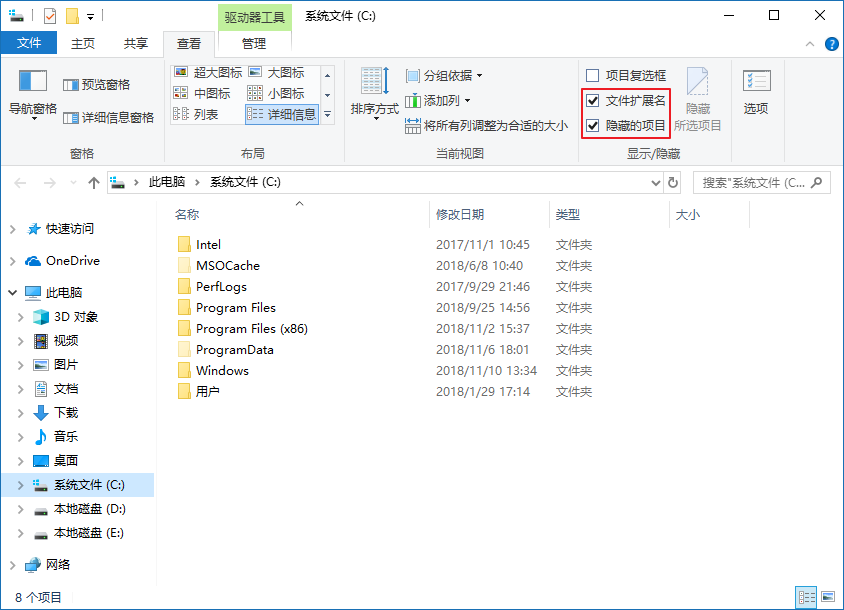Refresh the current folder

(673, 183)
